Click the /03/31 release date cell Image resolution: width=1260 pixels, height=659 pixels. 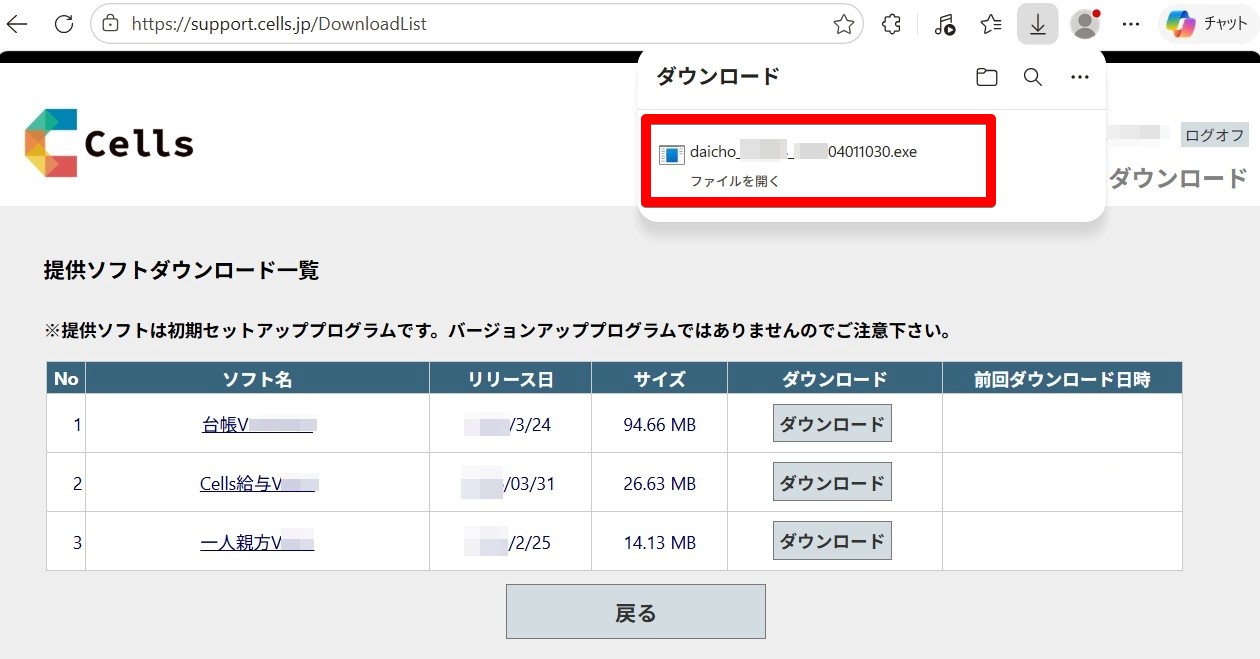(x=511, y=483)
